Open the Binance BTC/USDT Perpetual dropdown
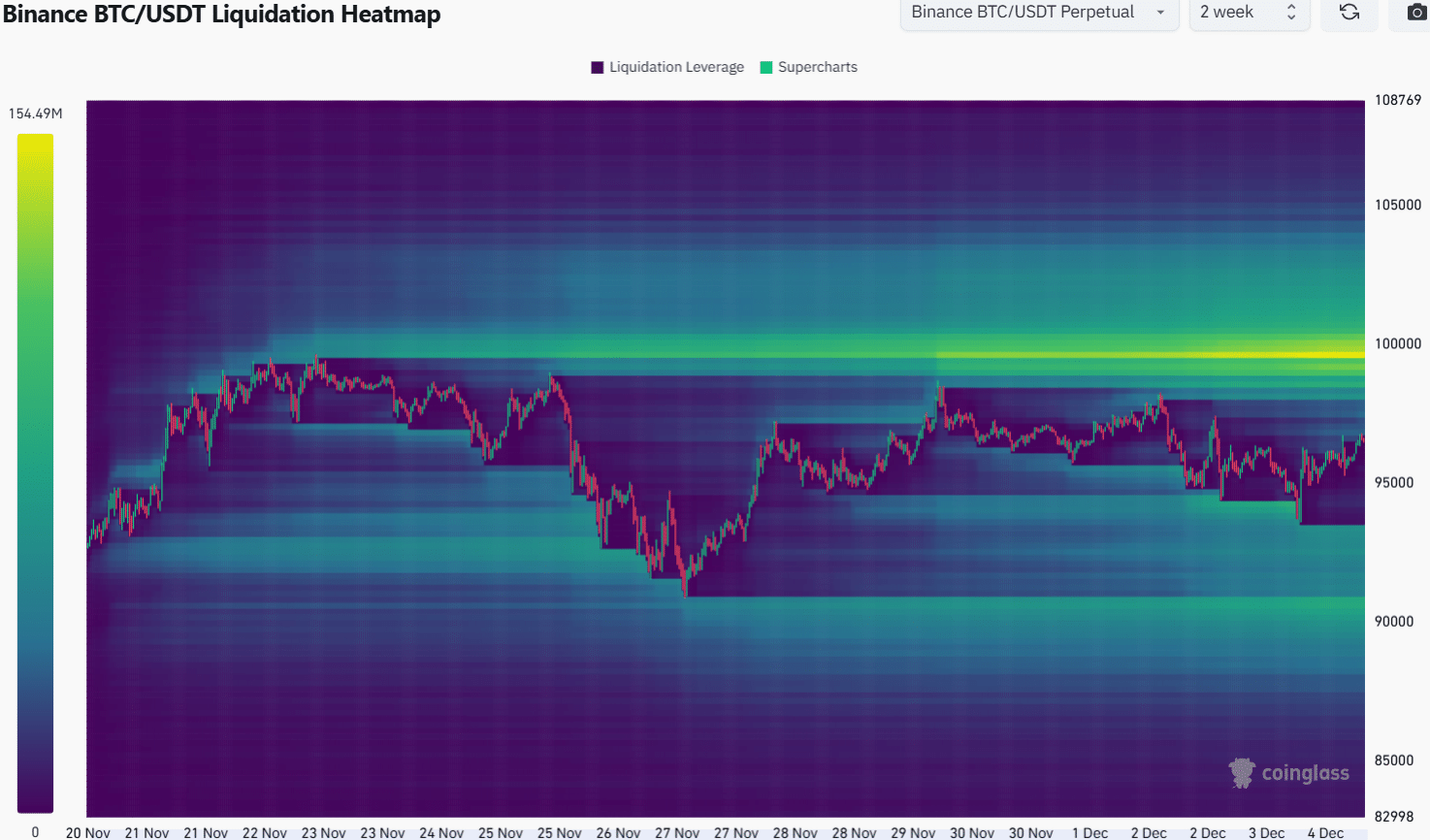This screenshot has height=840, width=1430. [x=1039, y=13]
